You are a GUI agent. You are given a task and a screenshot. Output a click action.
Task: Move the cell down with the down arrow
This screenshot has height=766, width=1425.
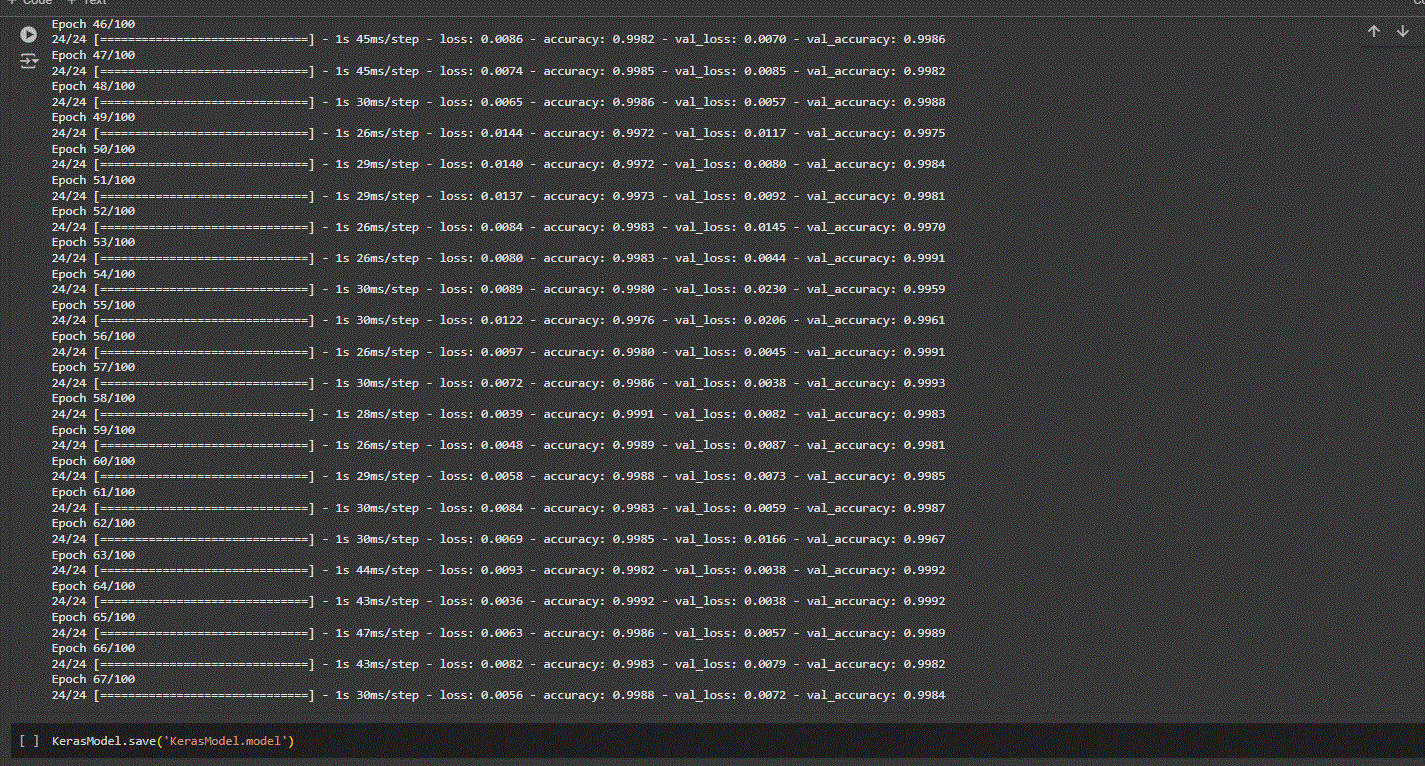pyautogui.click(x=1403, y=32)
